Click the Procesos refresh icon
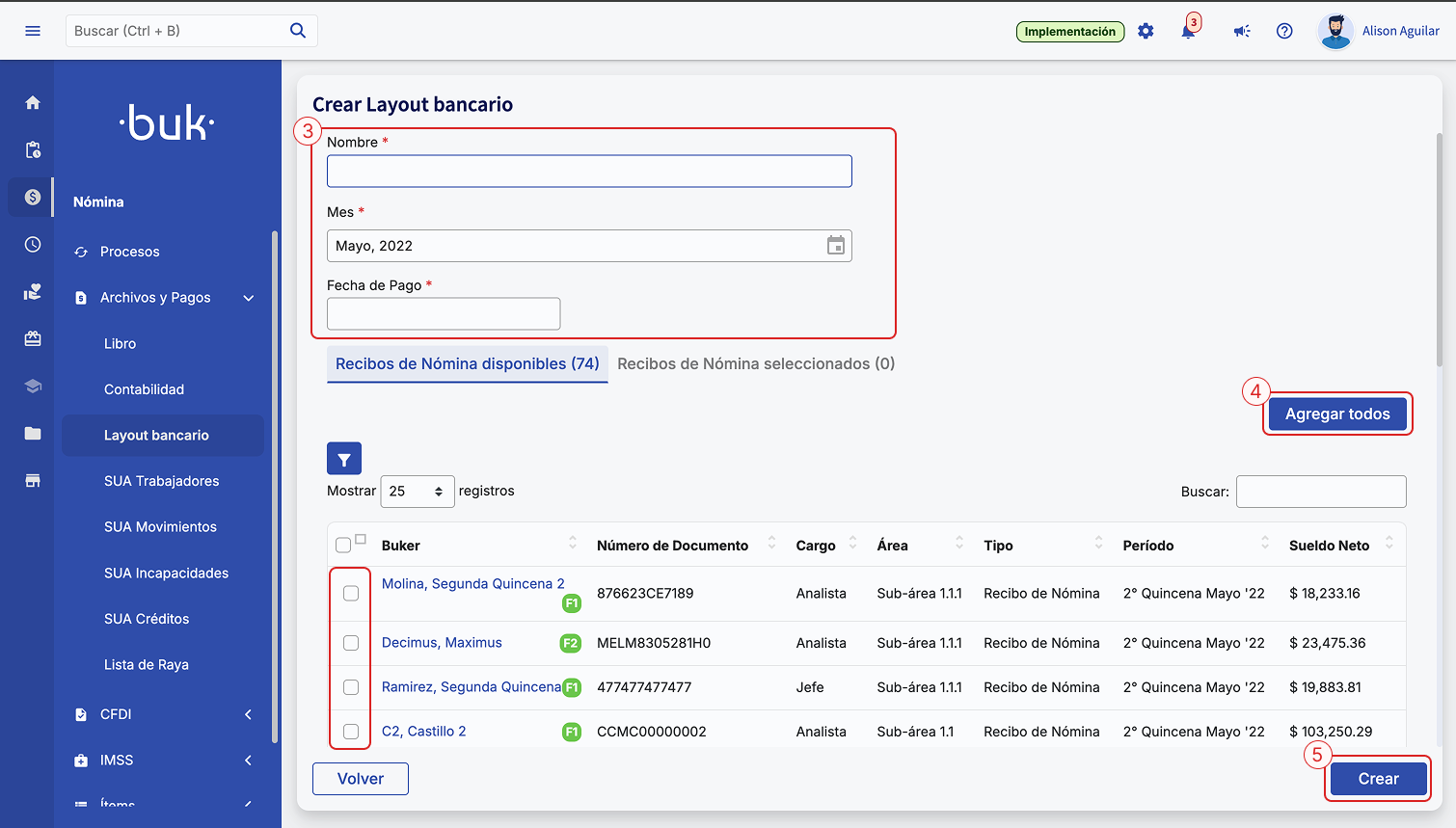This screenshot has width=1456, height=828. tap(81, 252)
